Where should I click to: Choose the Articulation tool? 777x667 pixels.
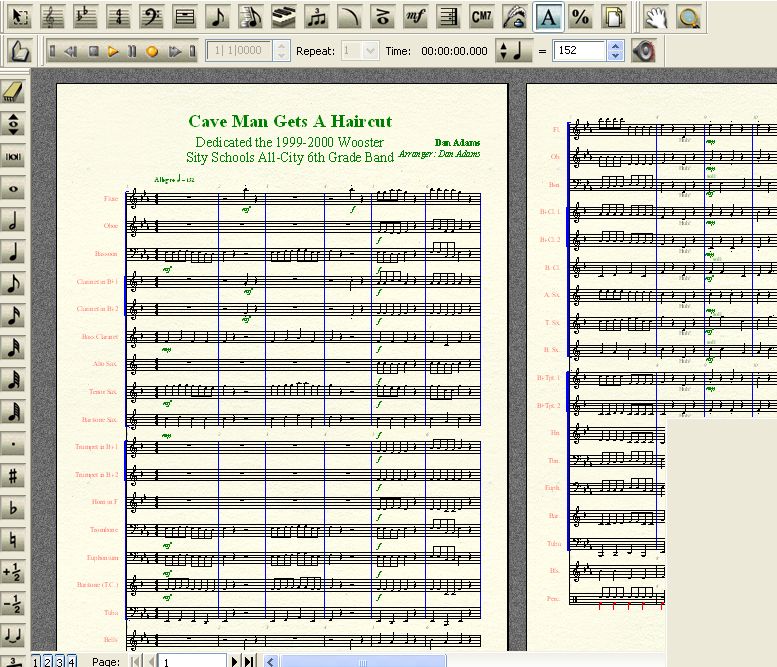click(383, 17)
